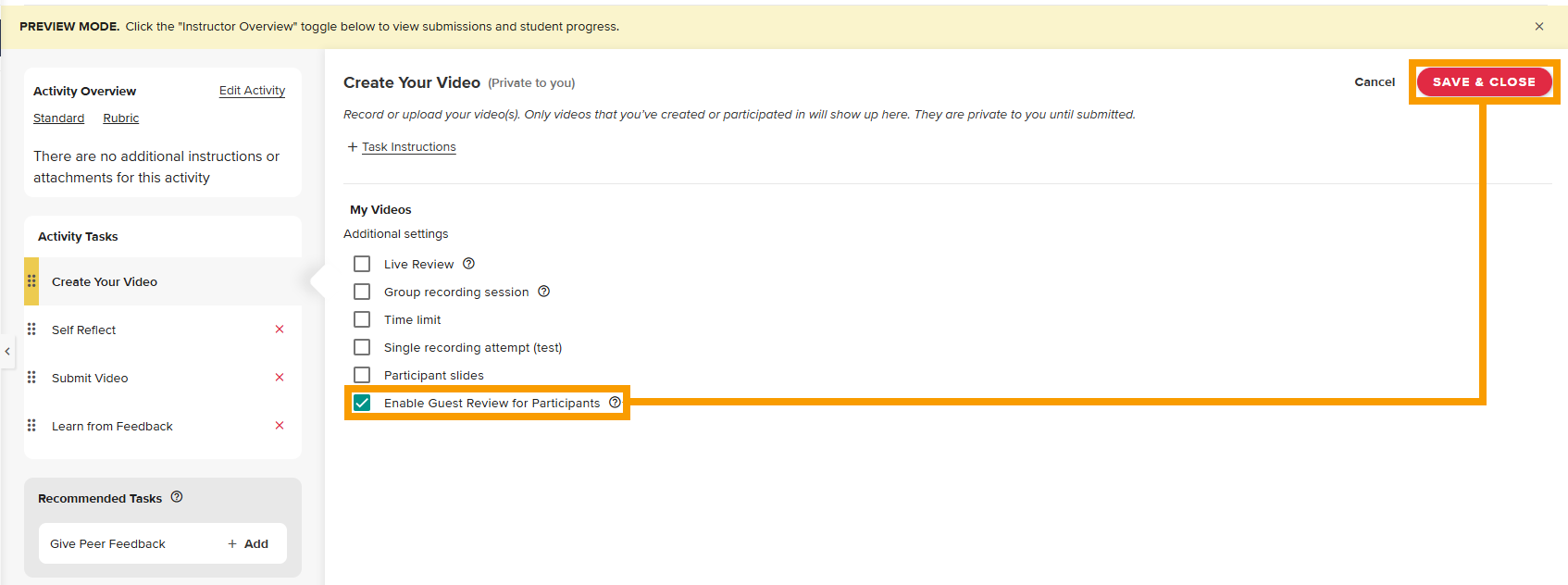Uncheck Enable Guest Review for Participants

(x=361, y=402)
